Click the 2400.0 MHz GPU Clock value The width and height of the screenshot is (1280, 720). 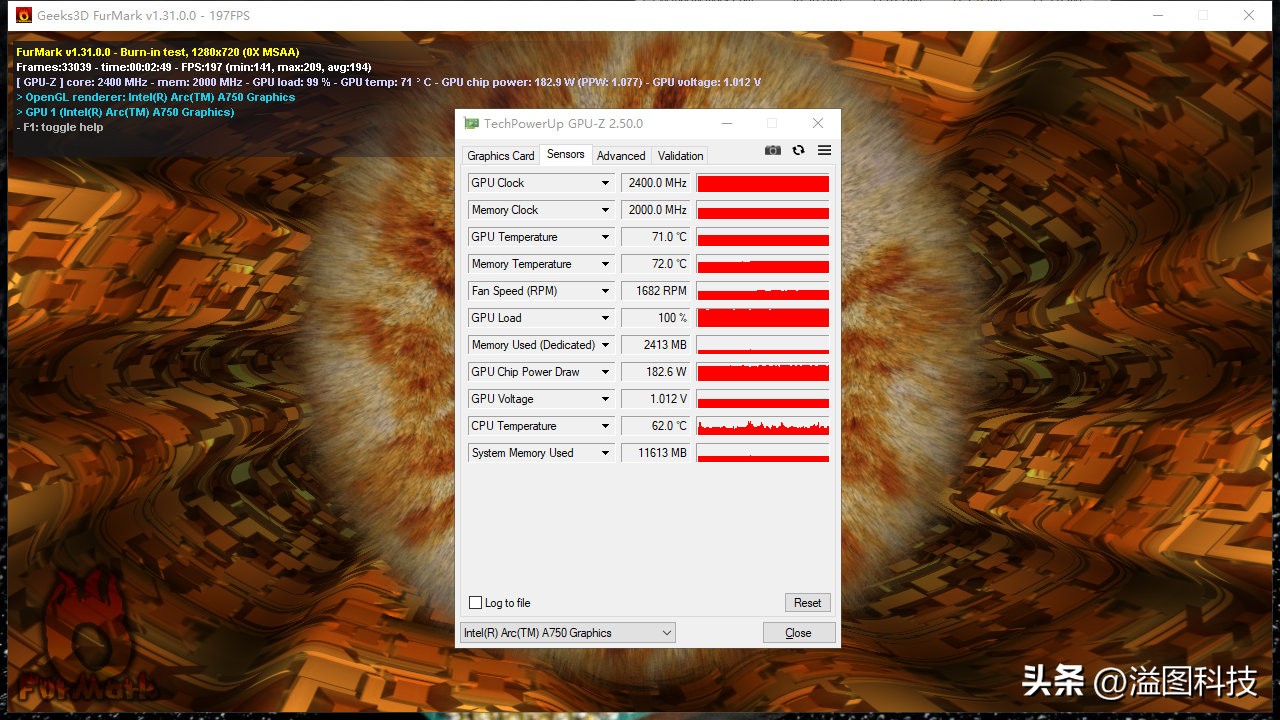coord(656,183)
